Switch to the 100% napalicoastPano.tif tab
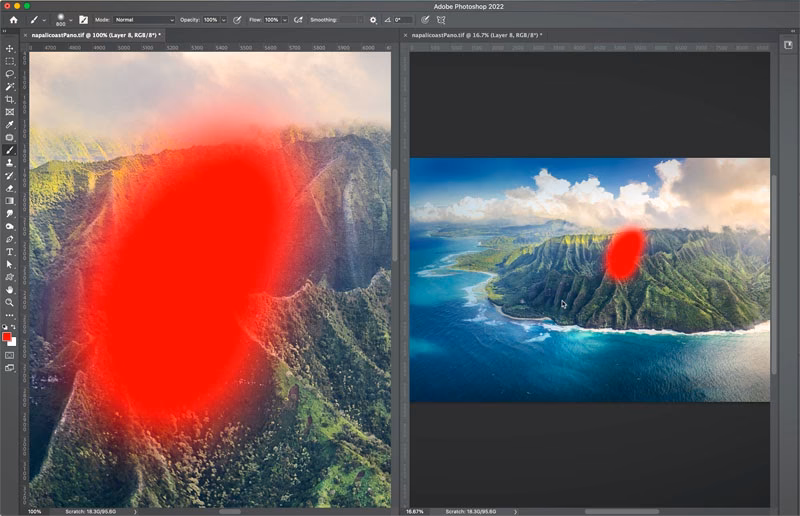This screenshot has height=516, width=800. tap(96, 35)
